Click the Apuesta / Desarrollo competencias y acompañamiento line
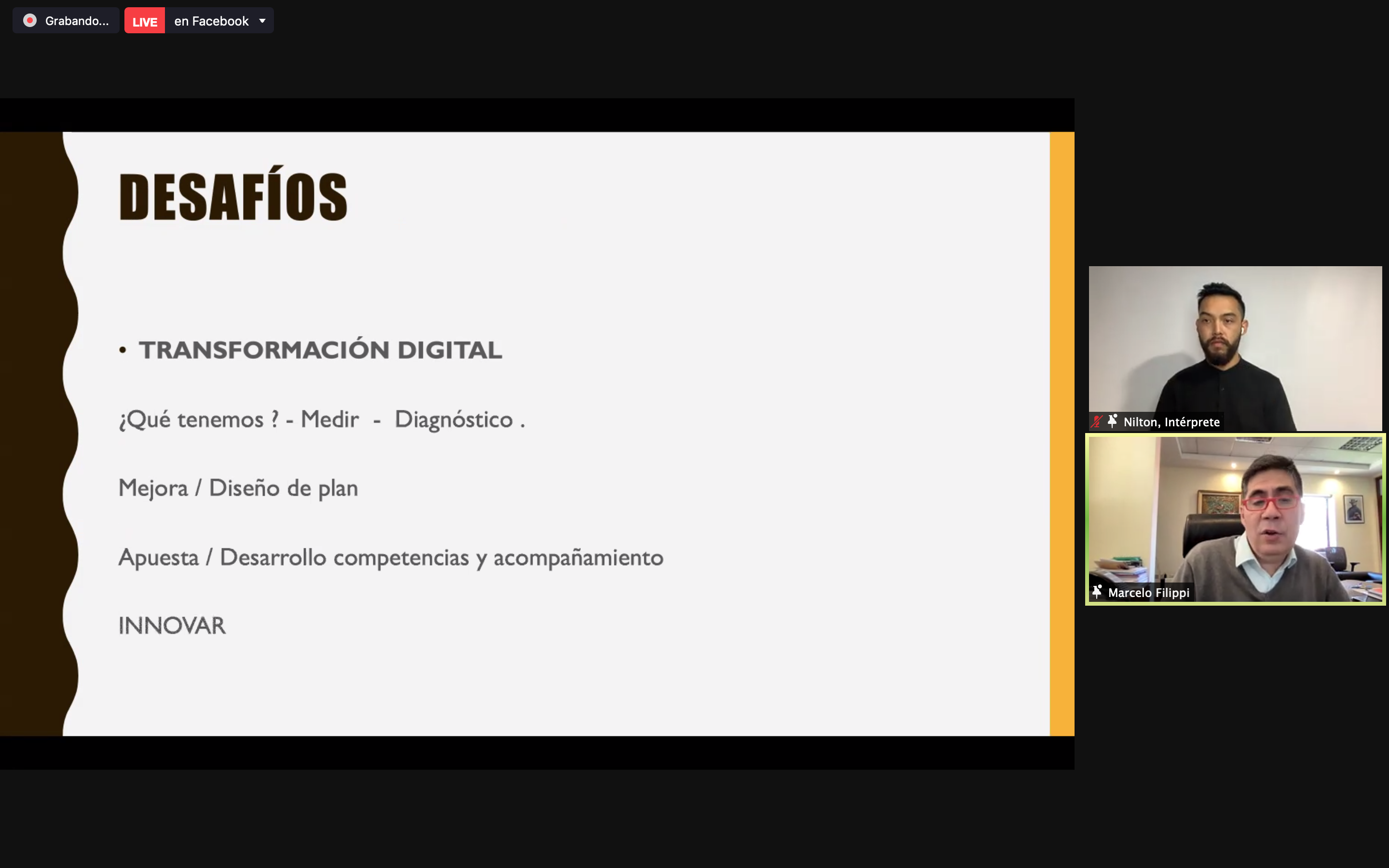The width and height of the screenshot is (1389, 868). coord(391,557)
